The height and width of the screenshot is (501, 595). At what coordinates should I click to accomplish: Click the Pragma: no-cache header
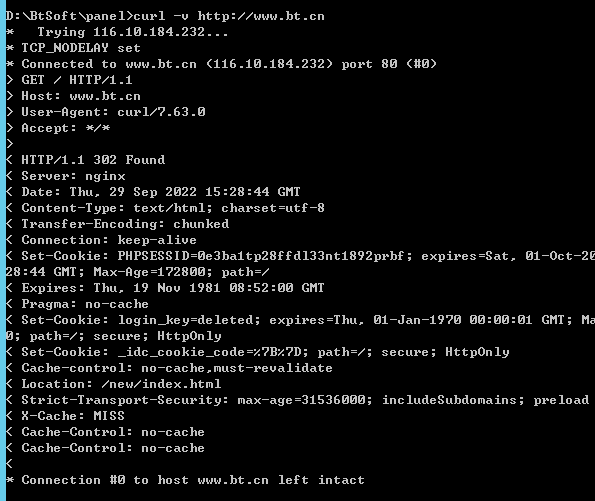tap(77, 304)
